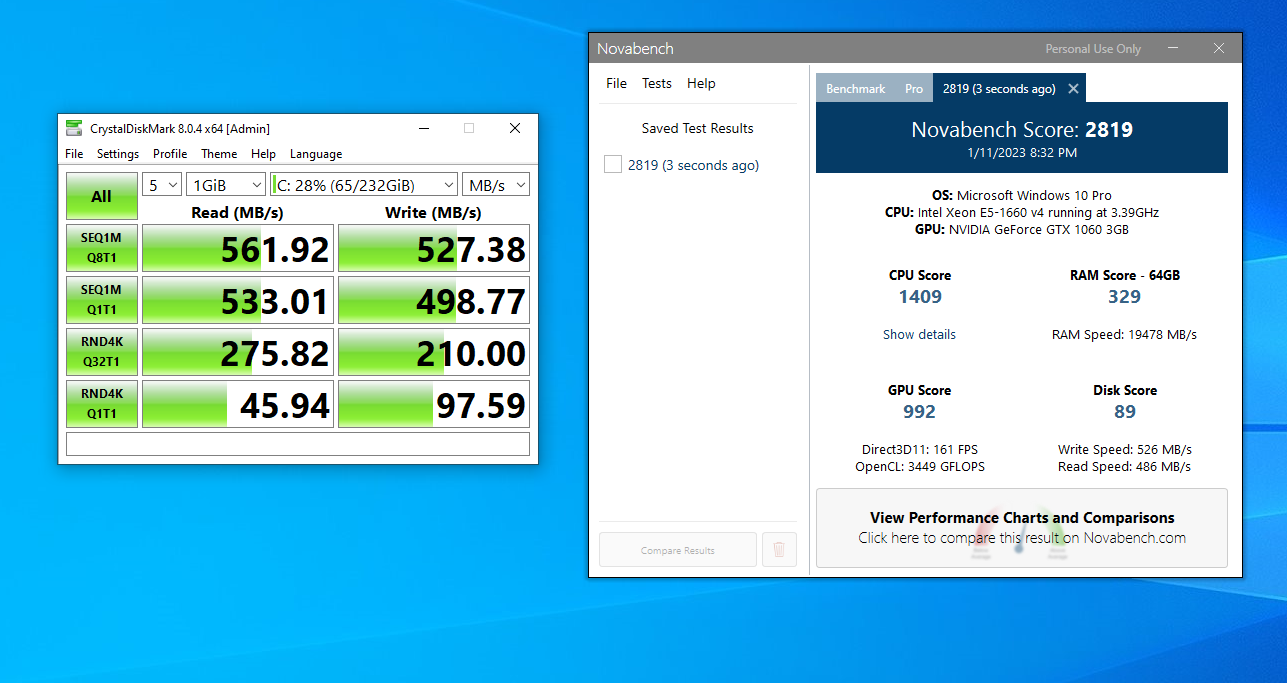This screenshot has height=683, width=1287.
Task: Open Novabench File menu
Action: (x=616, y=83)
